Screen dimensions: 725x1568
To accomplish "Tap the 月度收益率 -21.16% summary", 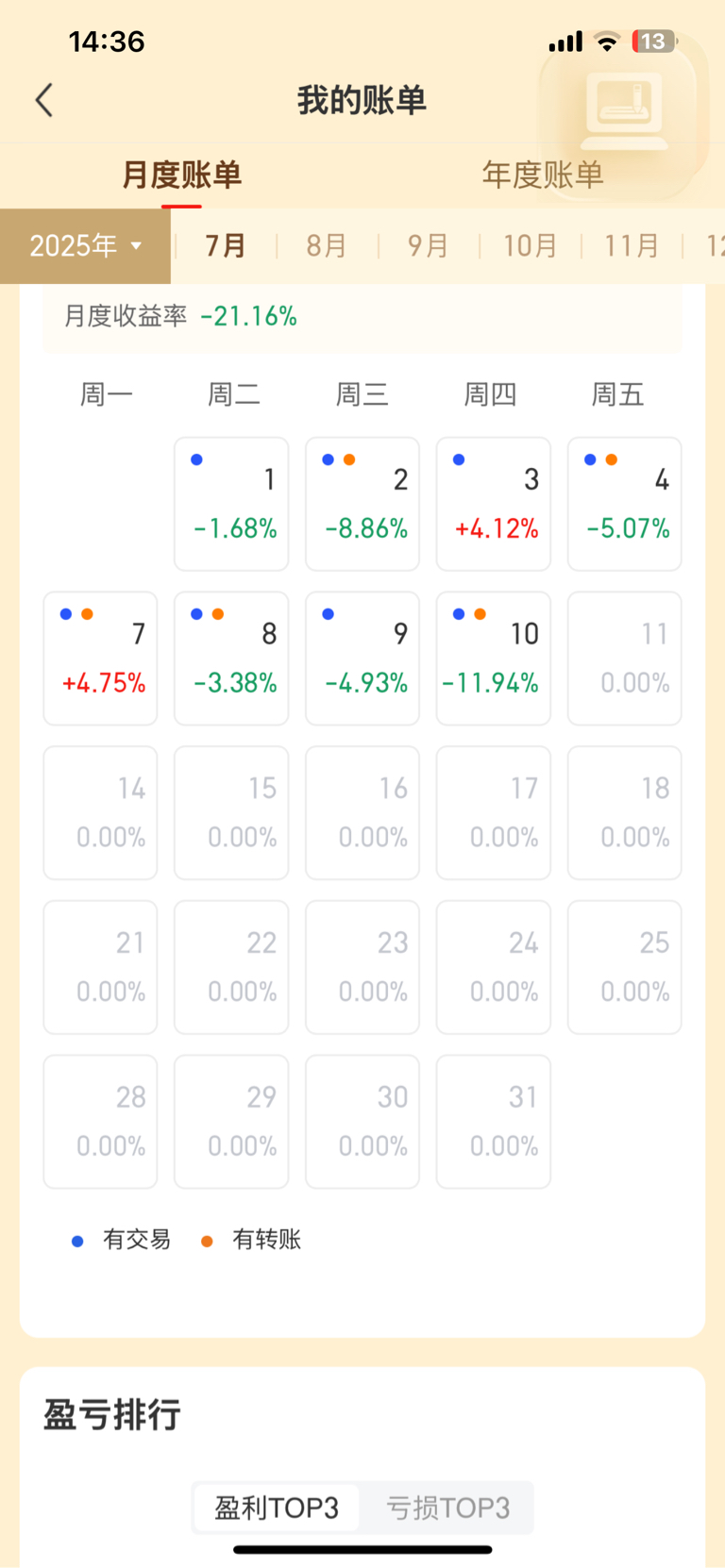I will (180, 316).
